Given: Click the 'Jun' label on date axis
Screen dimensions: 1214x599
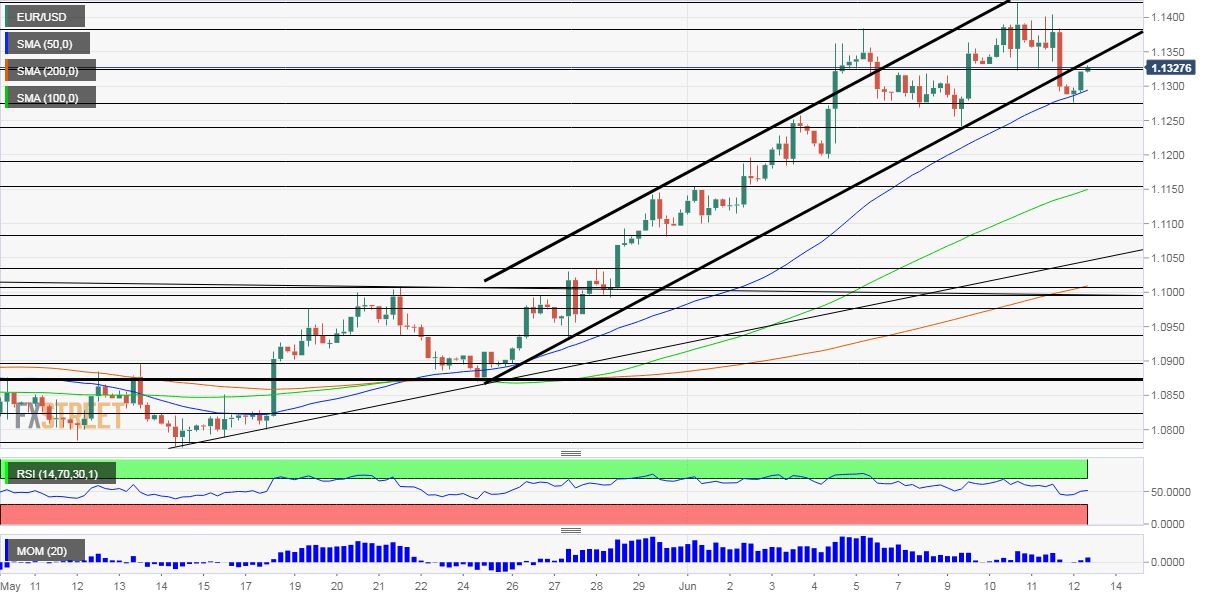Looking at the screenshot, I should 687,585.
